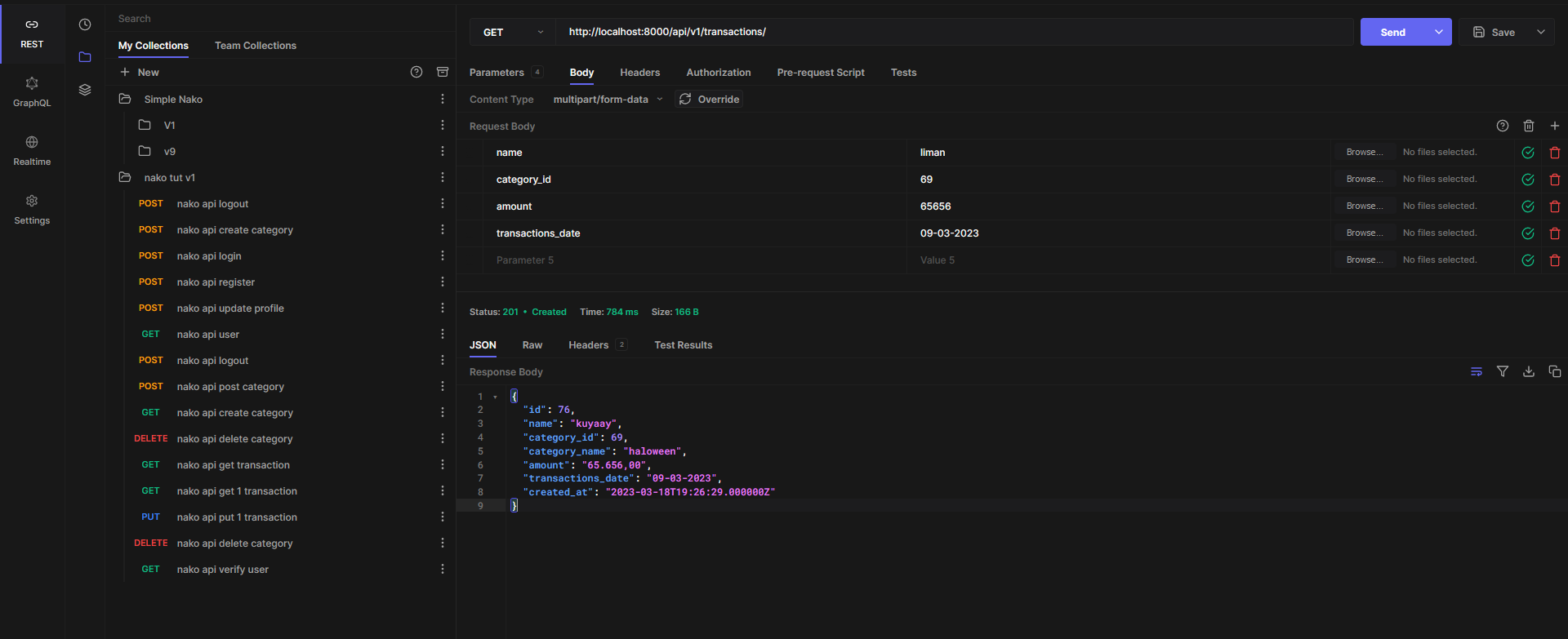1568x639 pixels.
Task: Switch to GraphQL mode
Action: click(x=32, y=91)
